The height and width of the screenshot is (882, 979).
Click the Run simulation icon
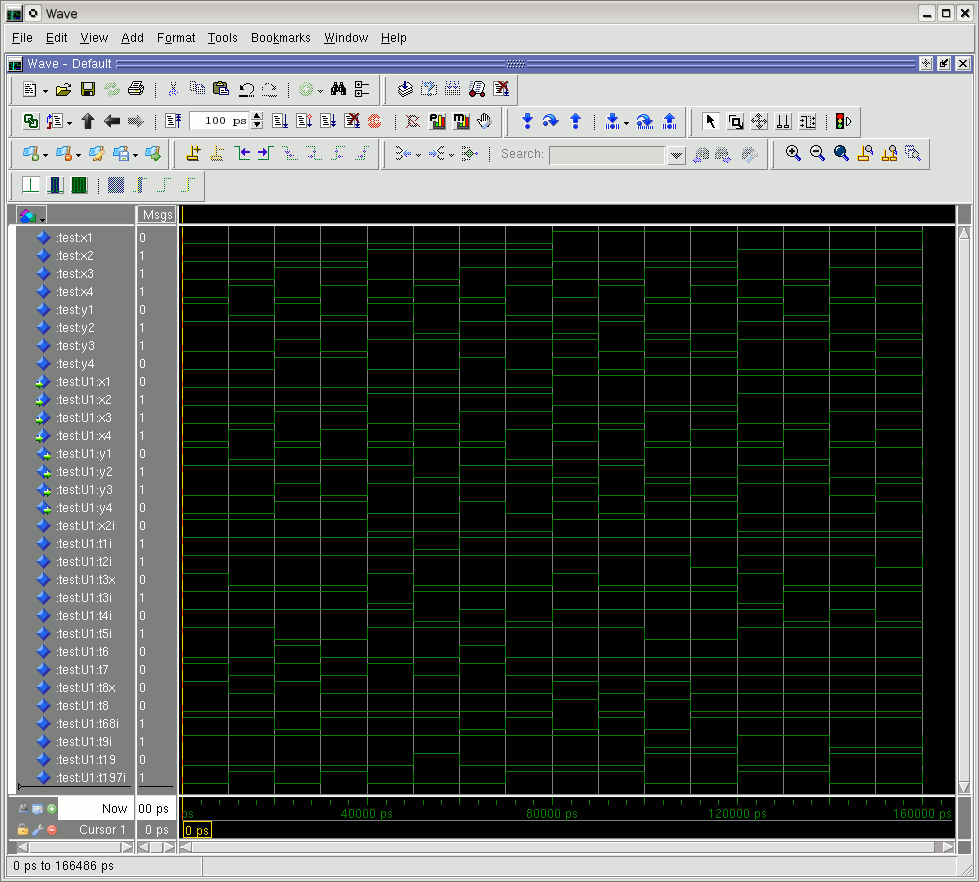click(280, 121)
